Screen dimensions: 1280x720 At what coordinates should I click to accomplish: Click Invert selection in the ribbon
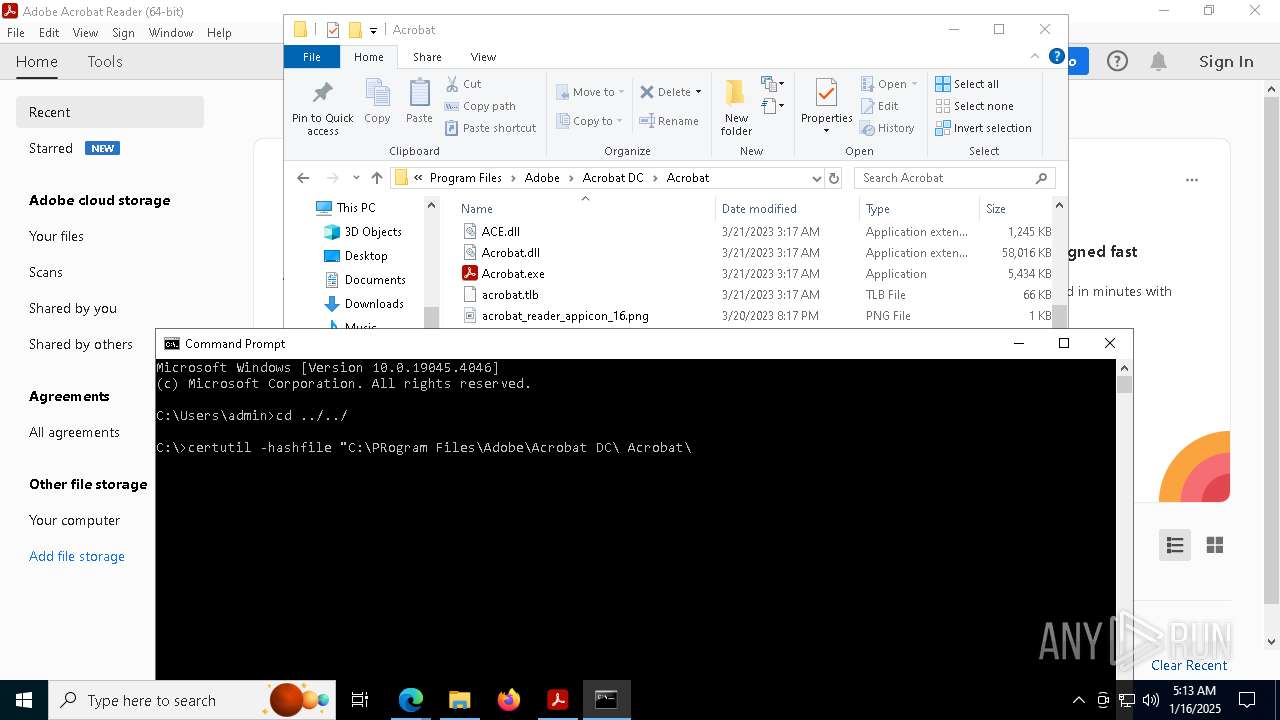point(983,128)
